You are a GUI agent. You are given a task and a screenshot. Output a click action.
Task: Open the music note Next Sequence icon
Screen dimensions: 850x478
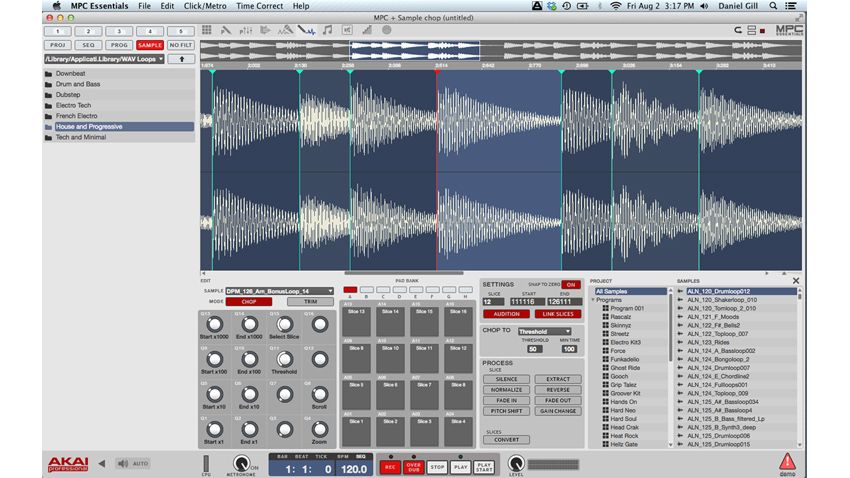click(x=327, y=30)
